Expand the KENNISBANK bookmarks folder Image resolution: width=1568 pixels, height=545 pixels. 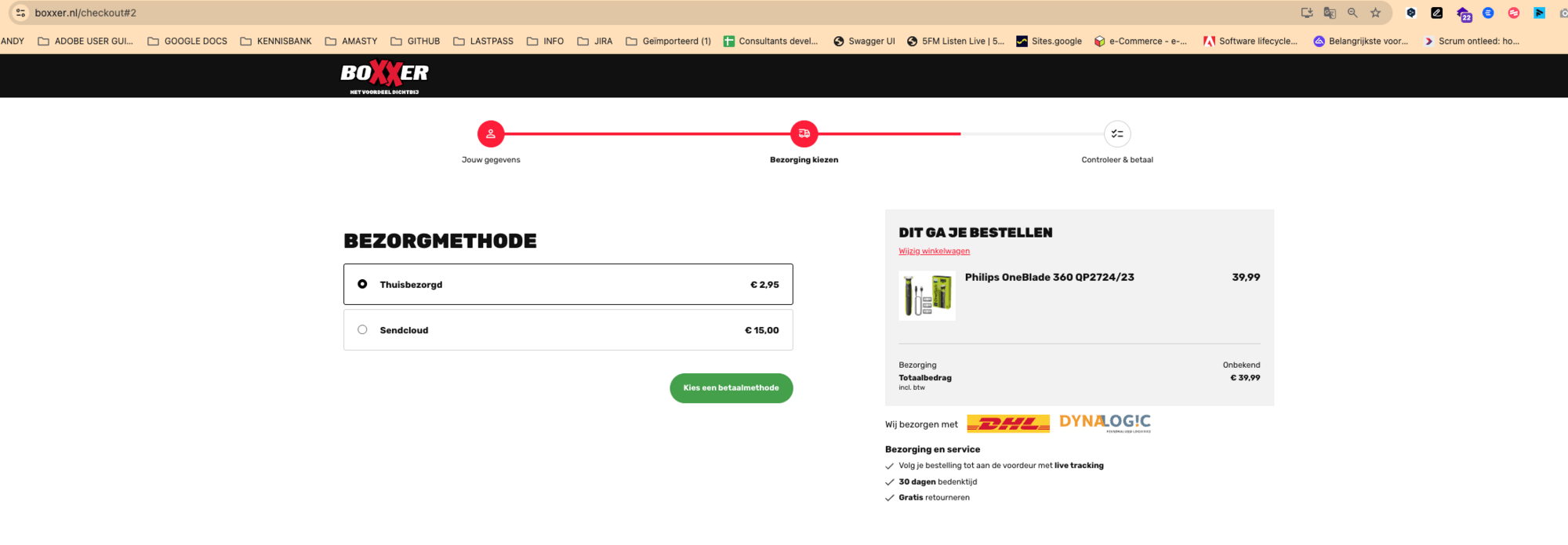(x=276, y=41)
